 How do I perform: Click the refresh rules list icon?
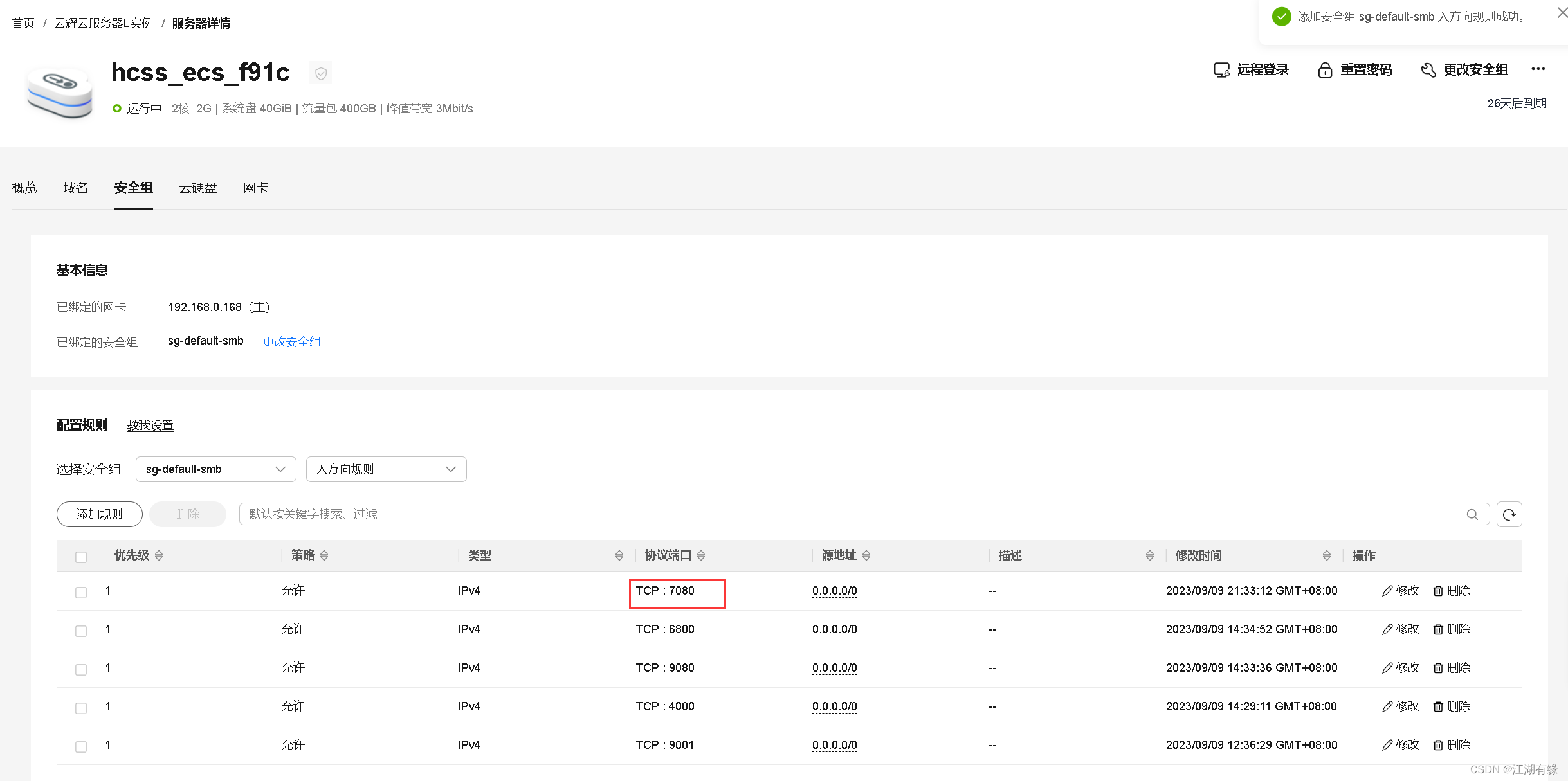pyautogui.click(x=1509, y=514)
